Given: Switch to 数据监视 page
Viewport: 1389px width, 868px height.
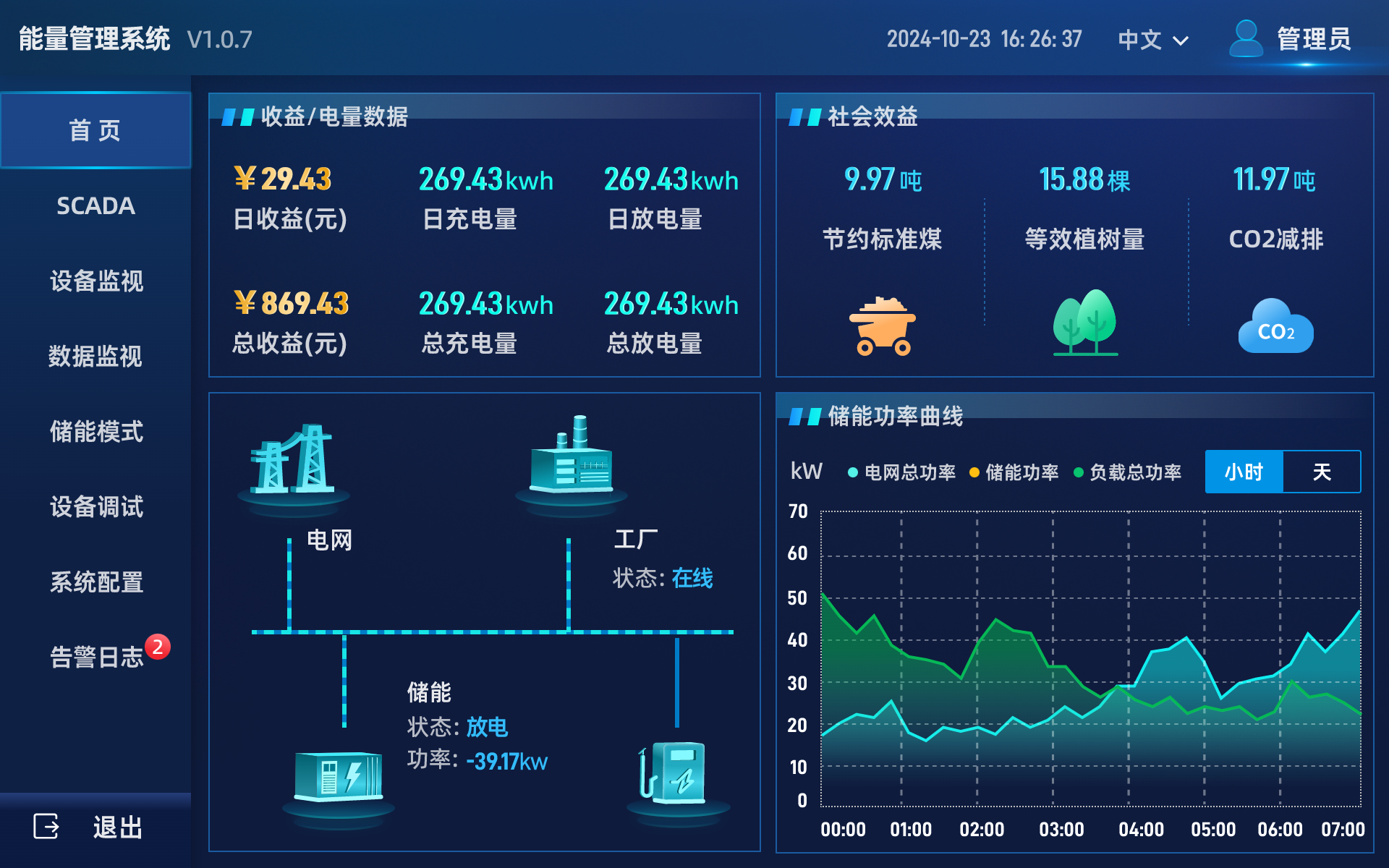Looking at the screenshot, I should [95, 357].
